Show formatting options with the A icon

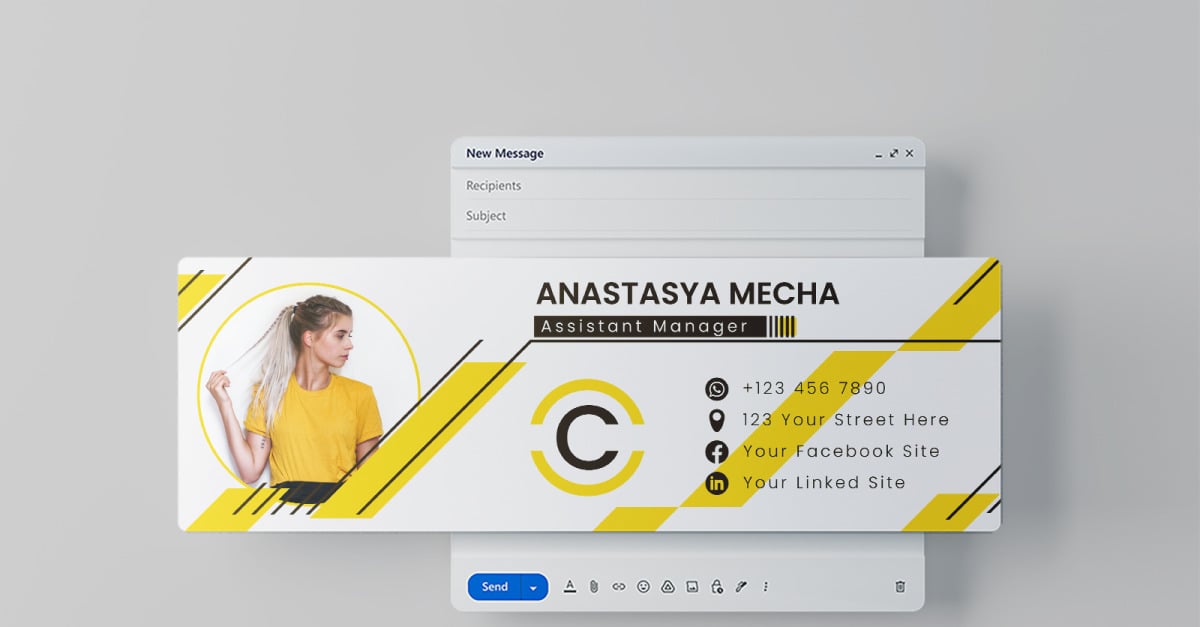[569, 587]
